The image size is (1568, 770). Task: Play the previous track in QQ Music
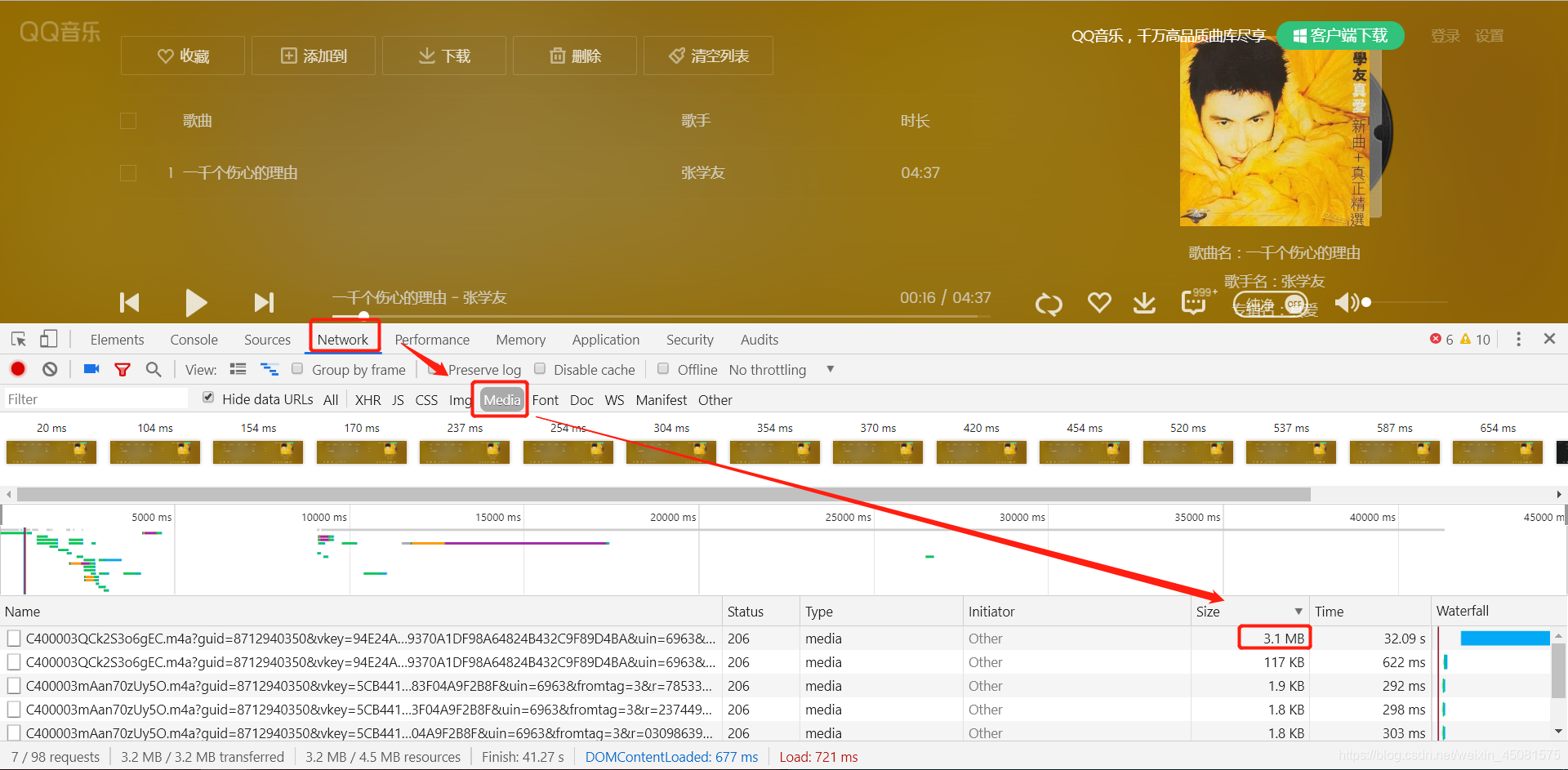click(130, 303)
